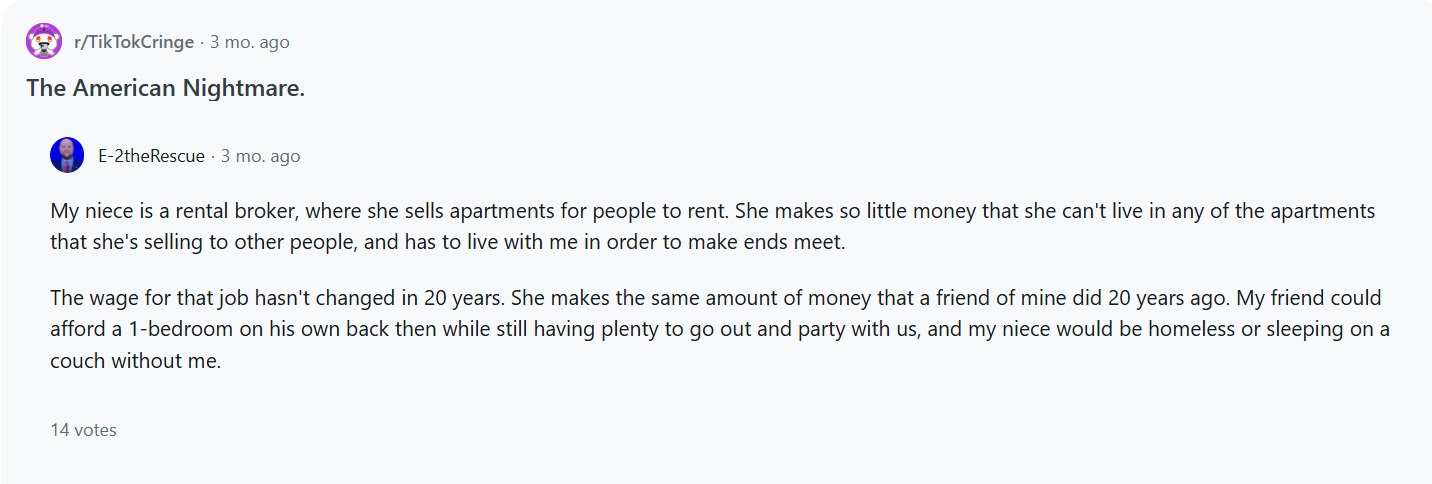Open "The American Nightmare." post title
1432x484 pixels.
coord(165,88)
